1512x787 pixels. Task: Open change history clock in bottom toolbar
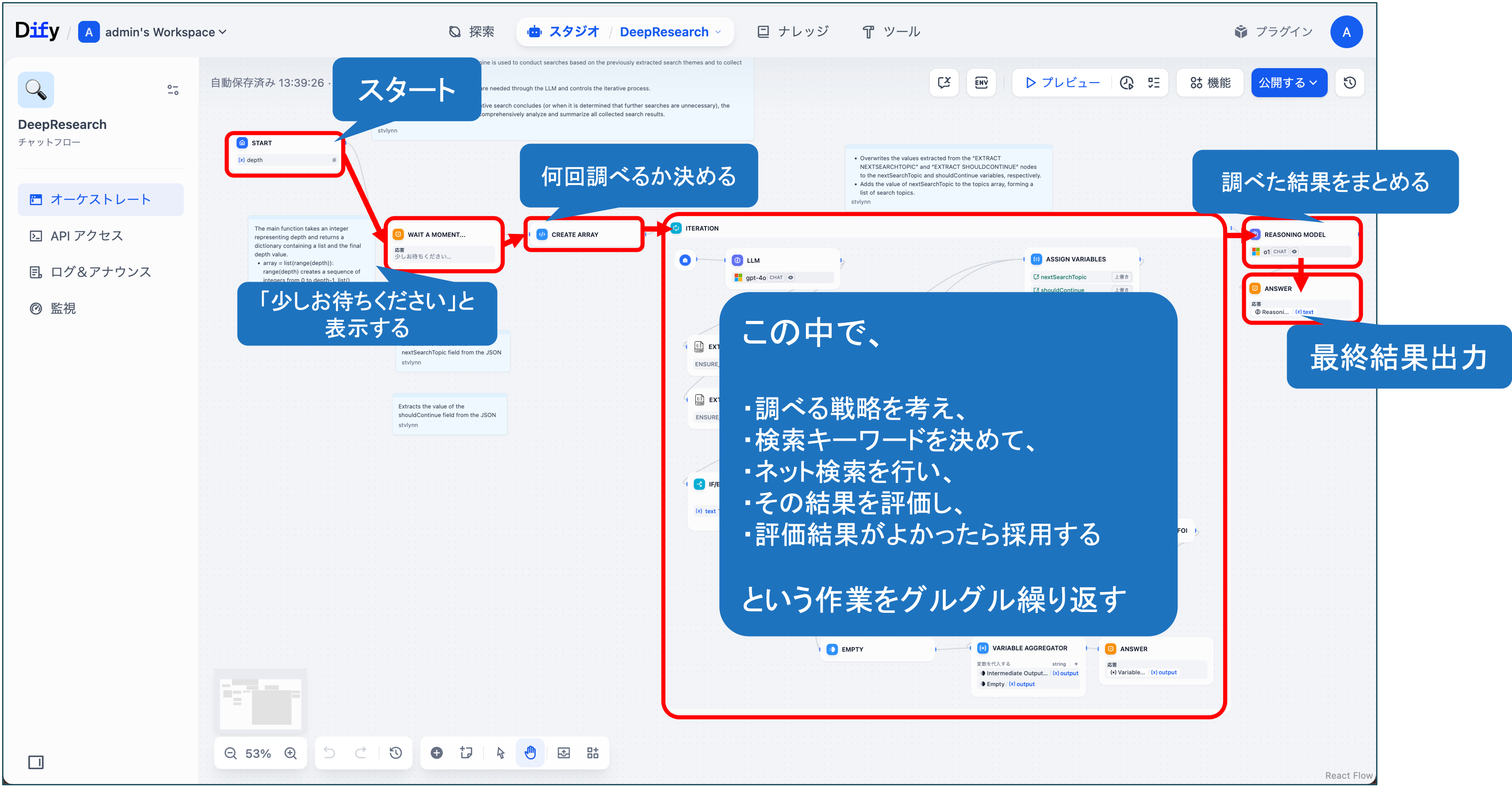click(x=396, y=753)
